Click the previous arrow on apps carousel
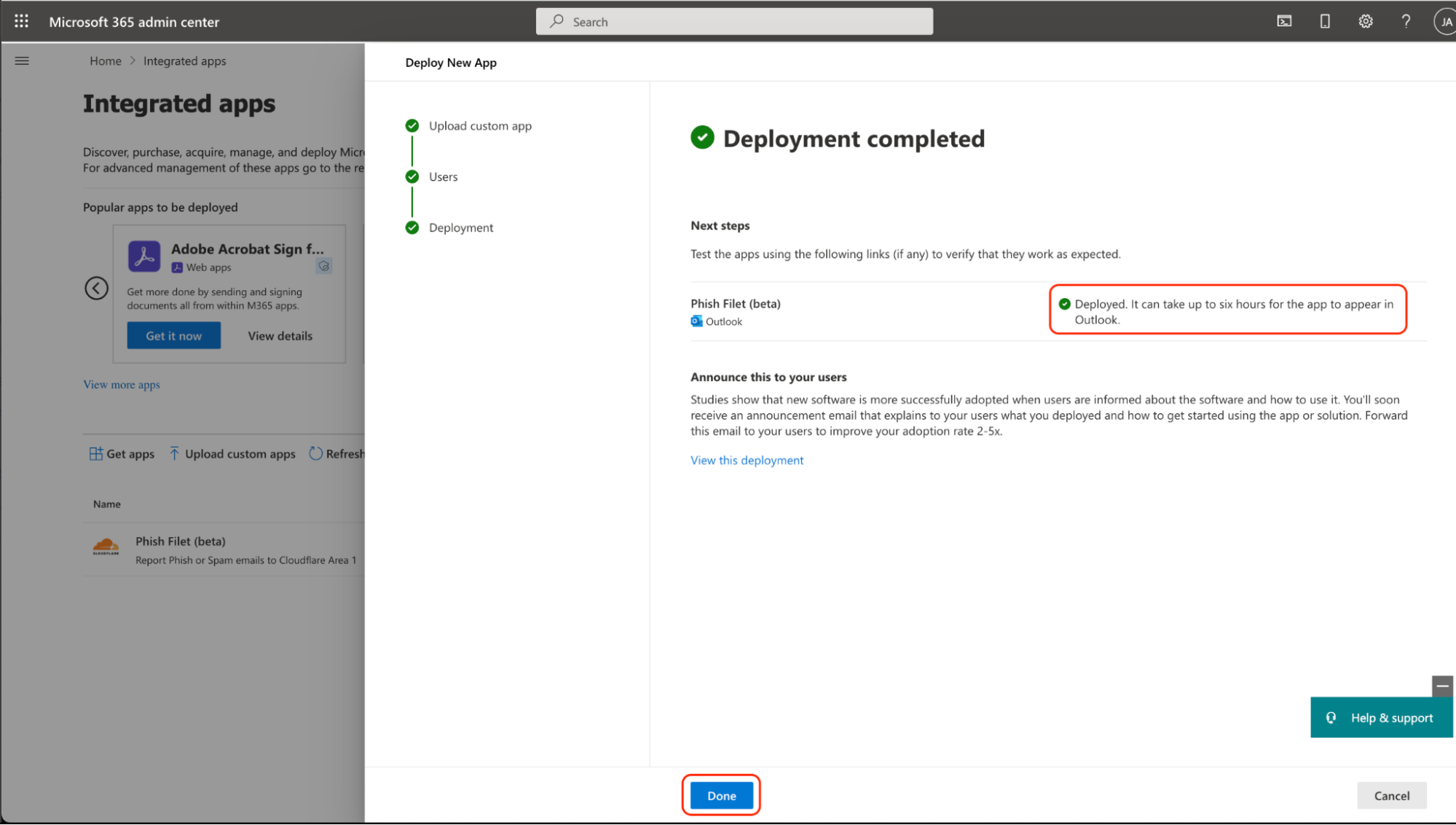Image resolution: width=1456 pixels, height=825 pixels. click(97, 288)
